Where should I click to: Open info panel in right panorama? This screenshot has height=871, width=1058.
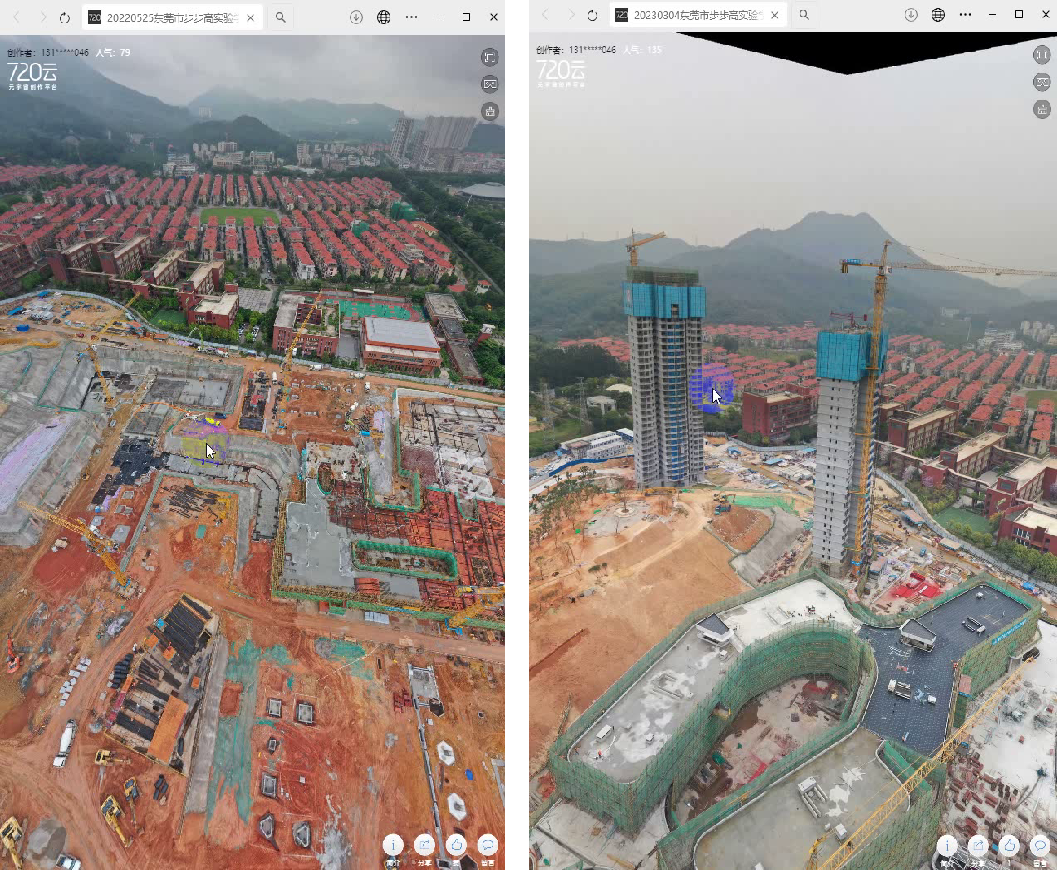(946, 846)
